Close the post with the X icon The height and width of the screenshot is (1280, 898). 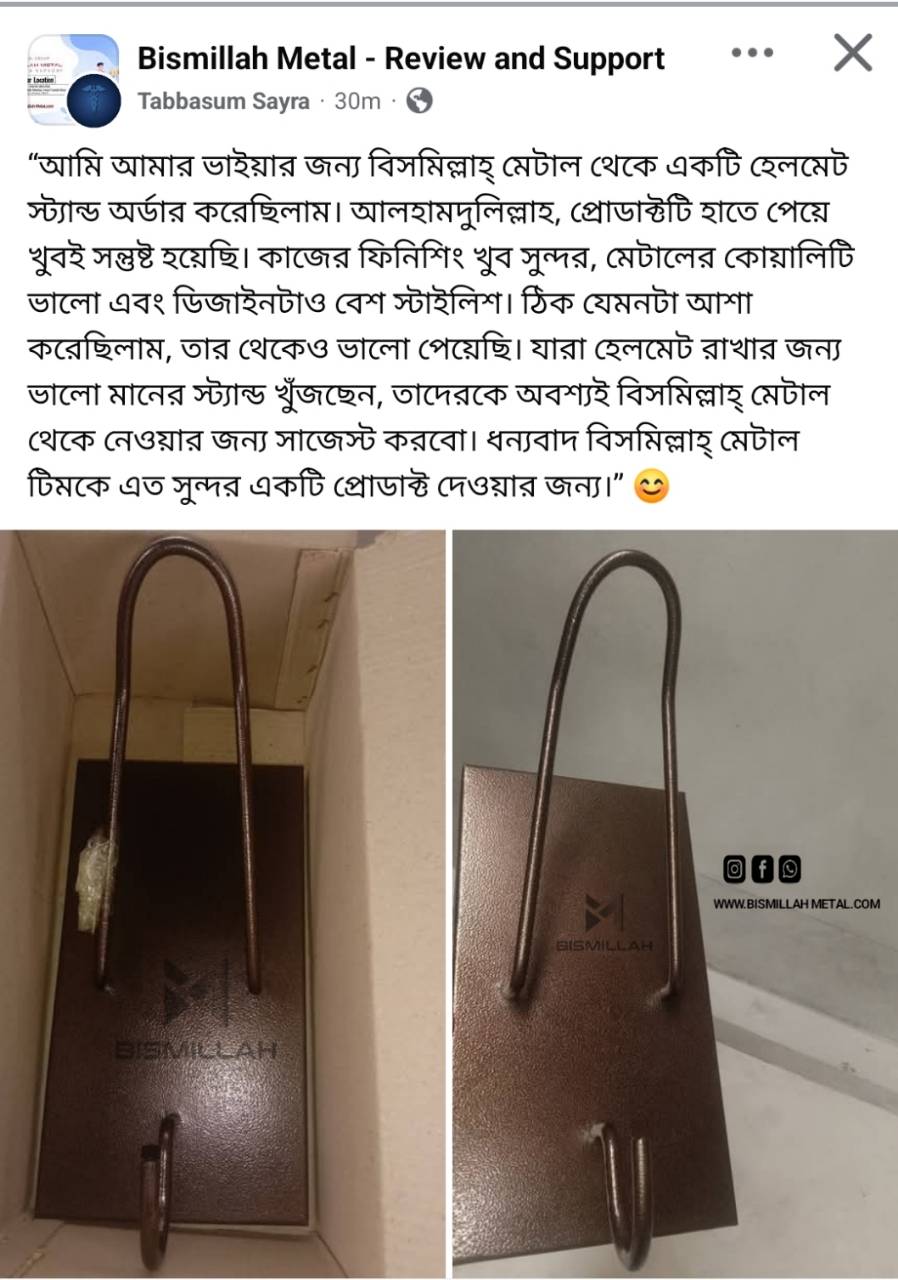tap(853, 53)
